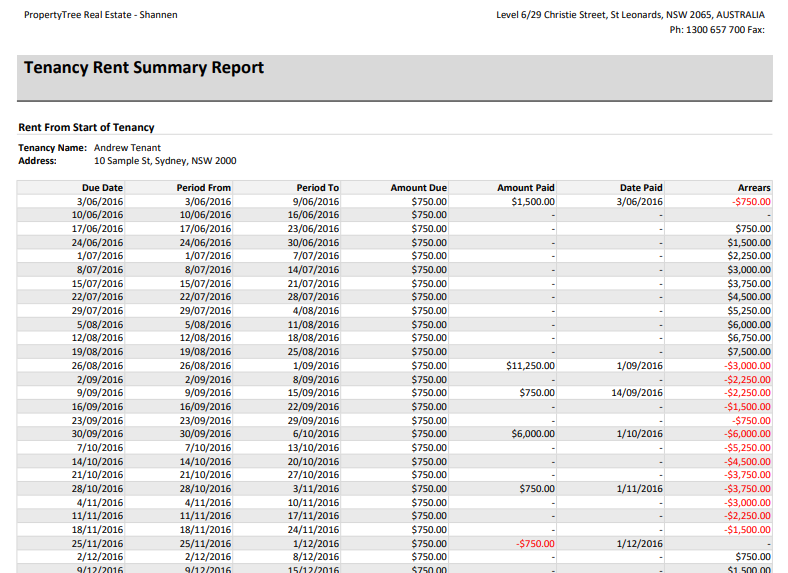Click the Level 6/29 Christie Street address line

[x=630, y=15]
